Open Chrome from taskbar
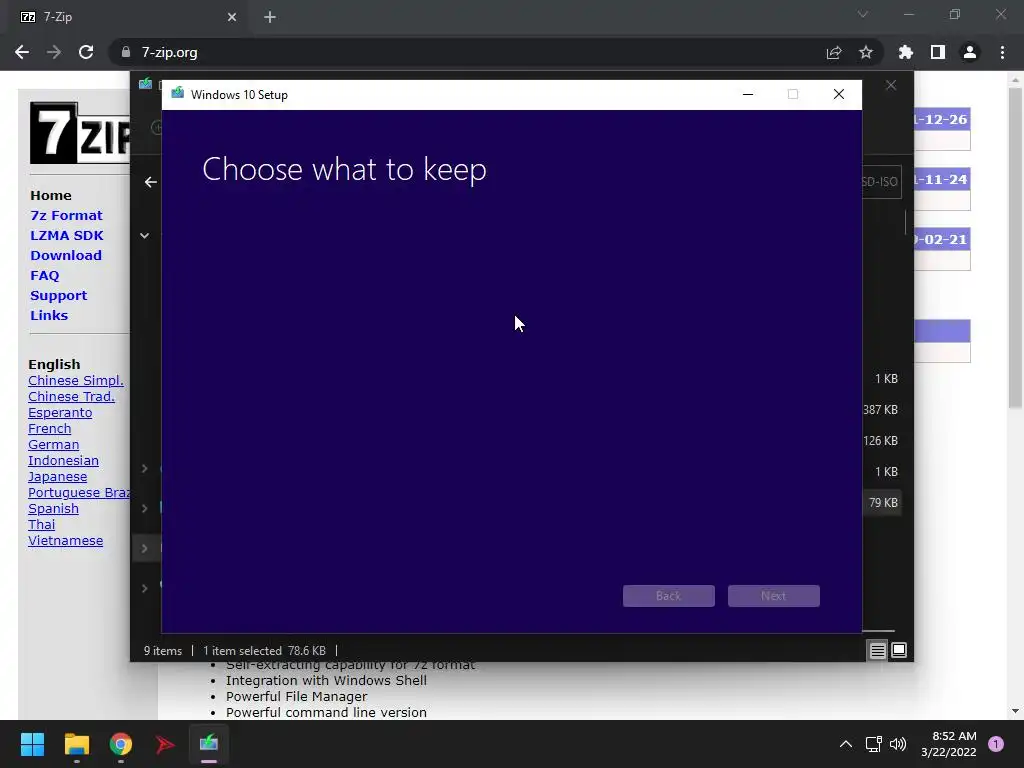Image resolution: width=1024 pixels, height=768 pixels. [121, 744]
